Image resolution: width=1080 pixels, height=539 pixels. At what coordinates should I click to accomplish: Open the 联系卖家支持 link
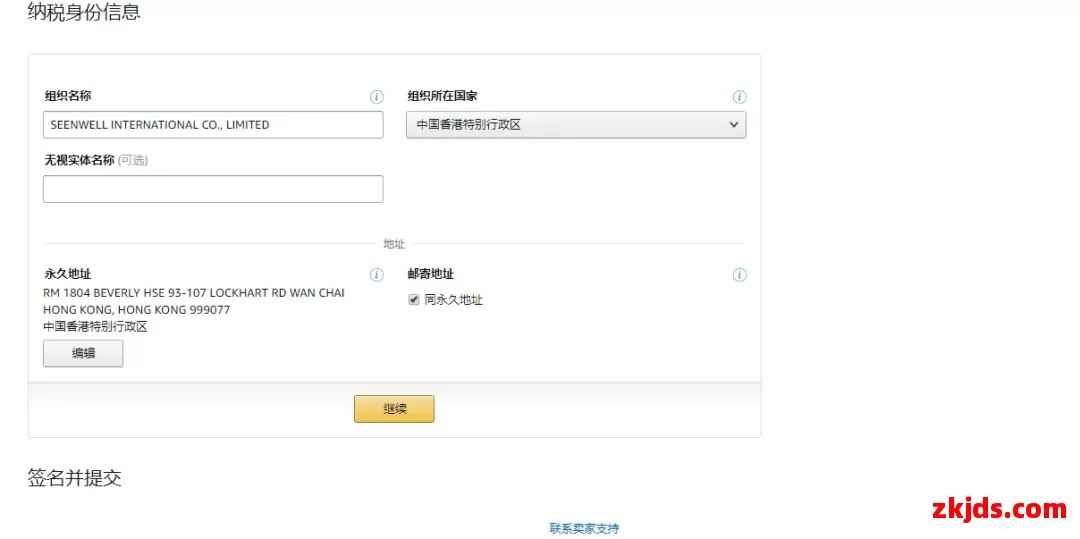(584, 528)
